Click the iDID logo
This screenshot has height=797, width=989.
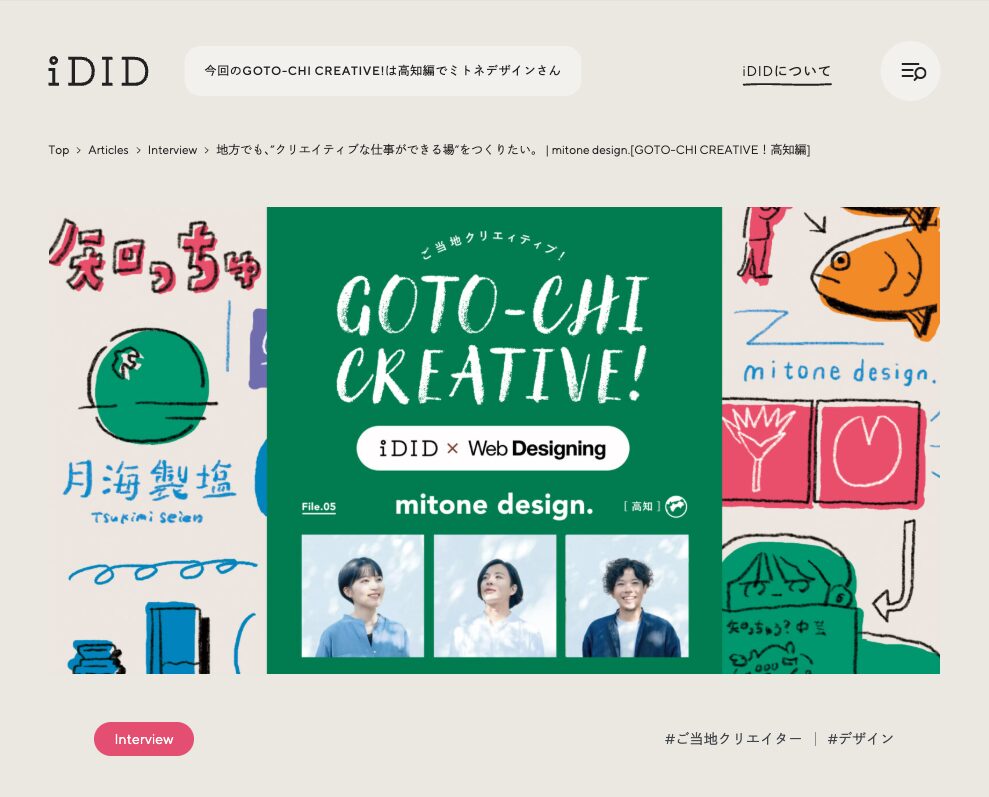tap(98, 71)
